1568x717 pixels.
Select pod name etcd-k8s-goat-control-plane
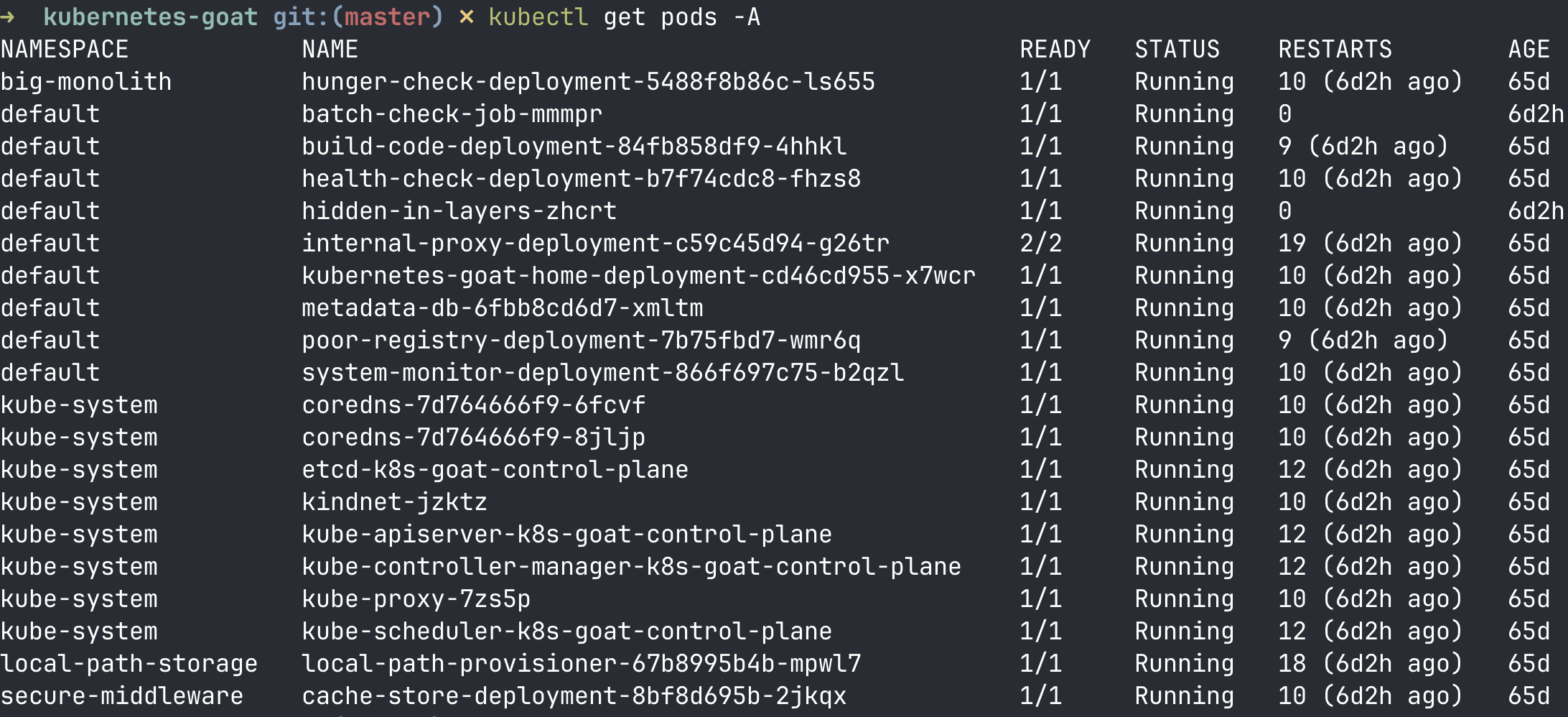click(495, 469)
